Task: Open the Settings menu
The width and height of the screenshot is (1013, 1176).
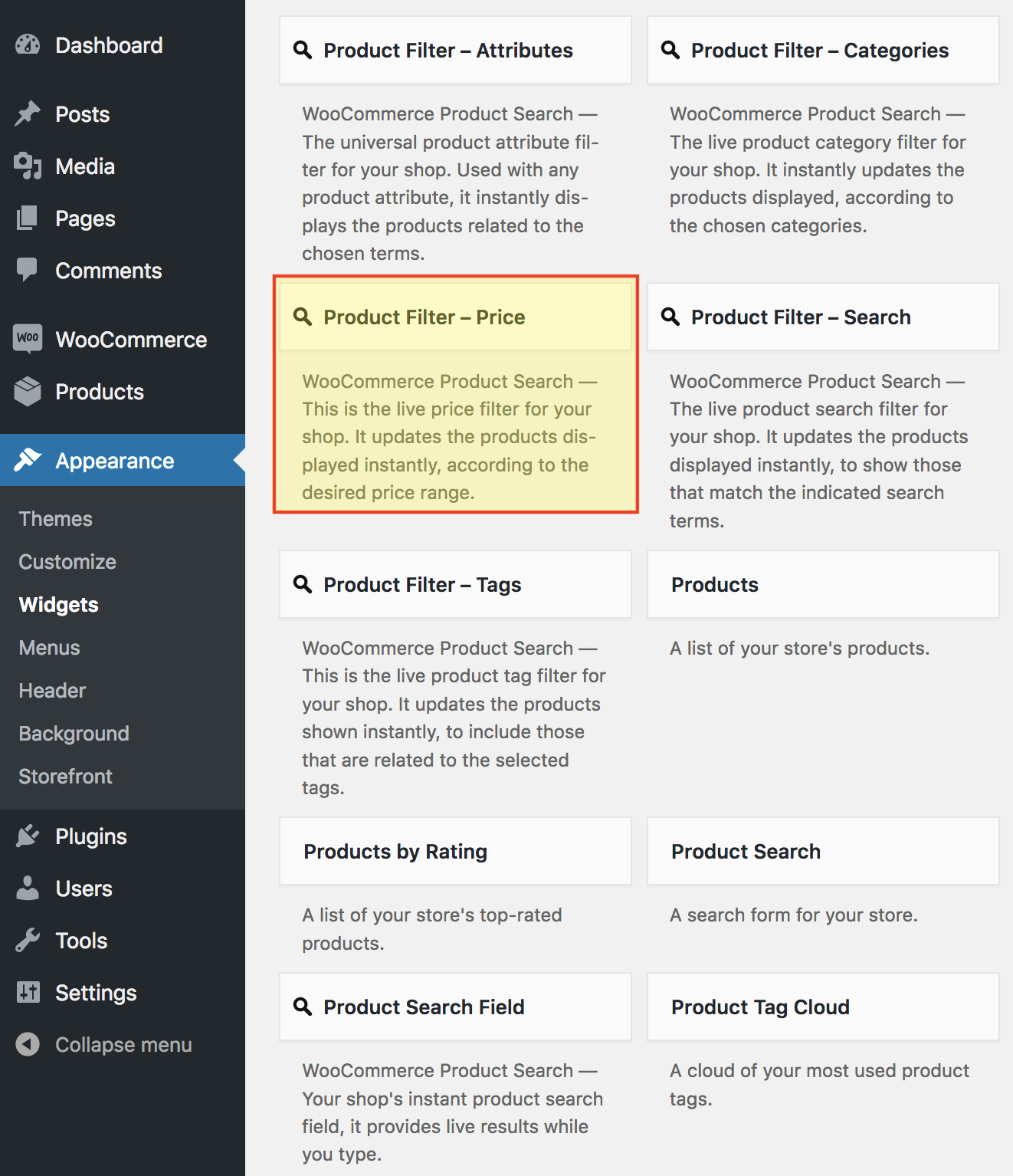Action: (123, 993)
